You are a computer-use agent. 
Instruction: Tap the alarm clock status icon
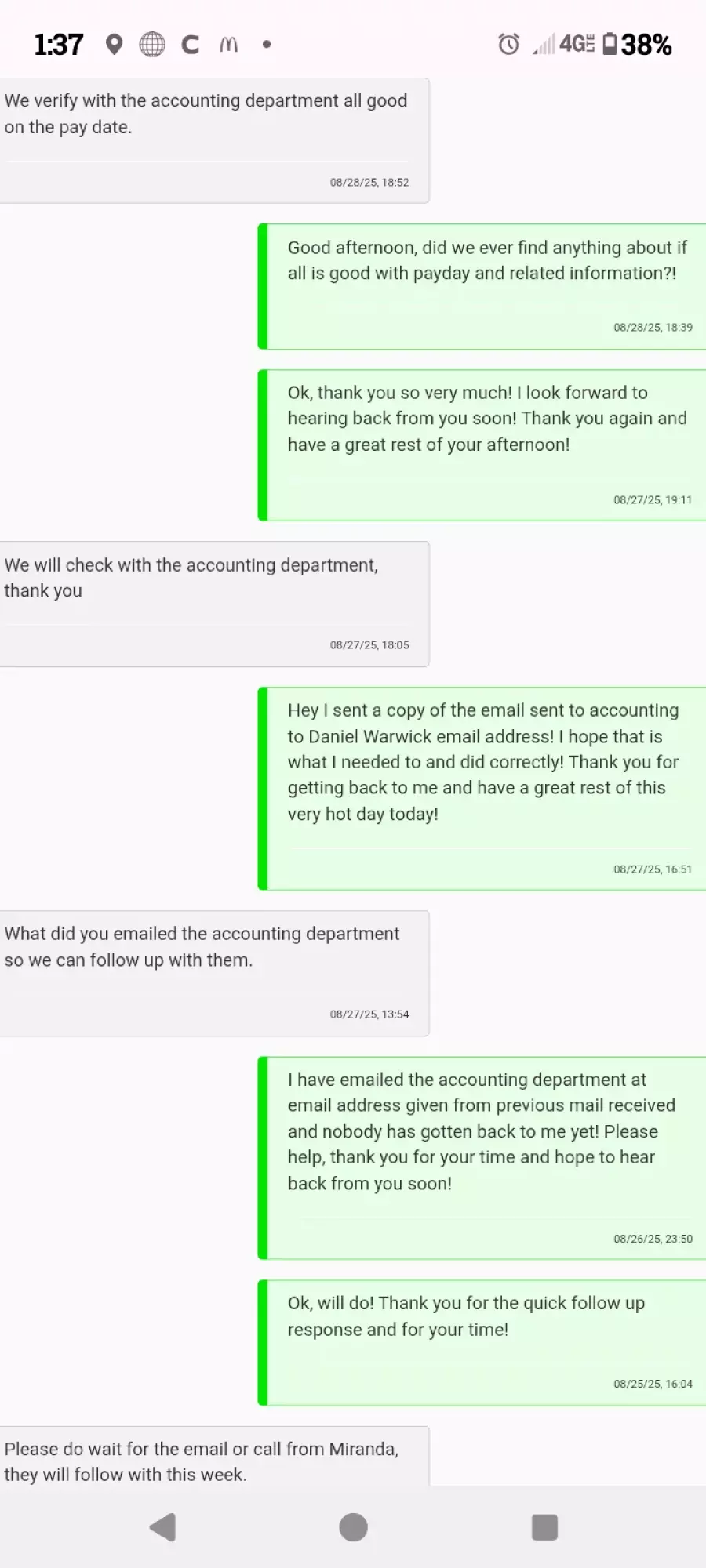(x=508, y=45)
